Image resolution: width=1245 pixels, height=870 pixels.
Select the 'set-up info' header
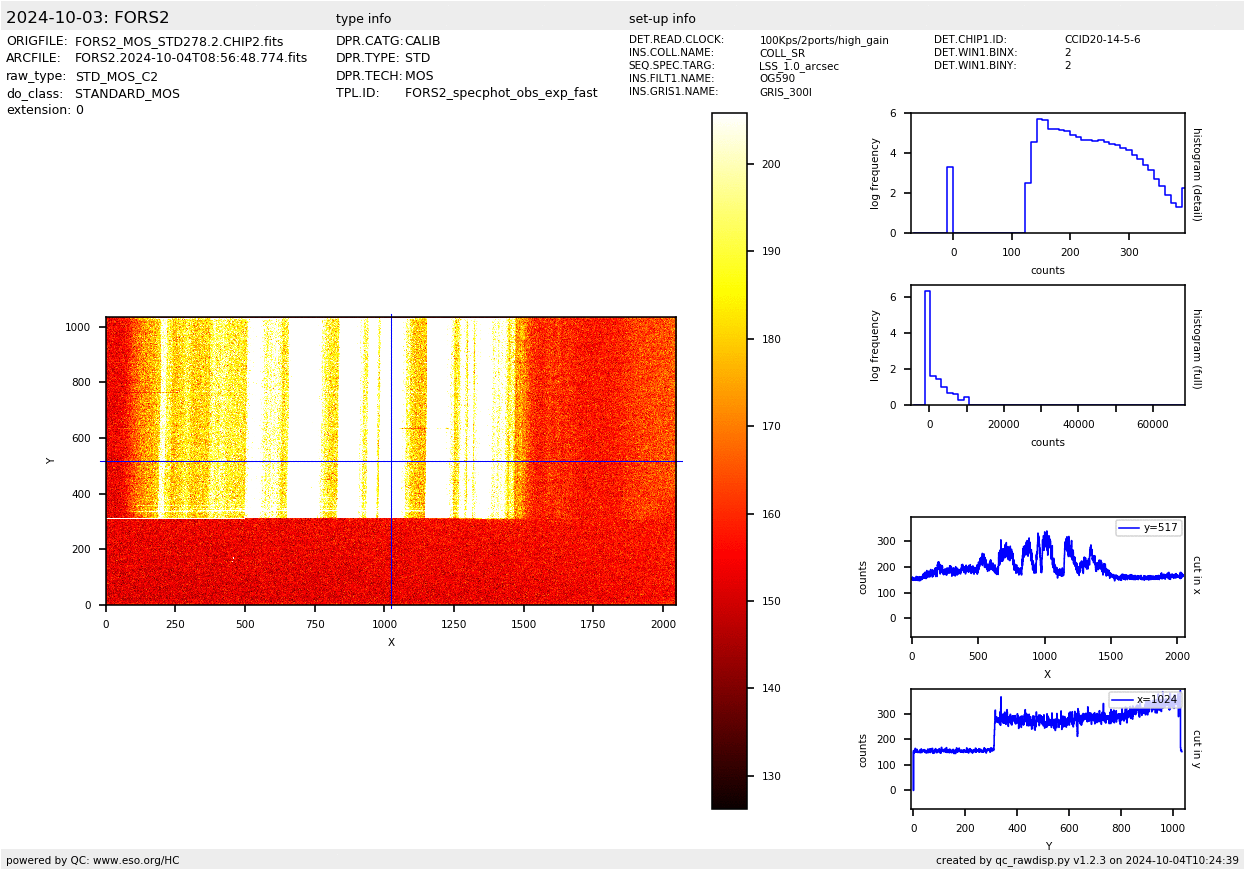click(662, 19)
